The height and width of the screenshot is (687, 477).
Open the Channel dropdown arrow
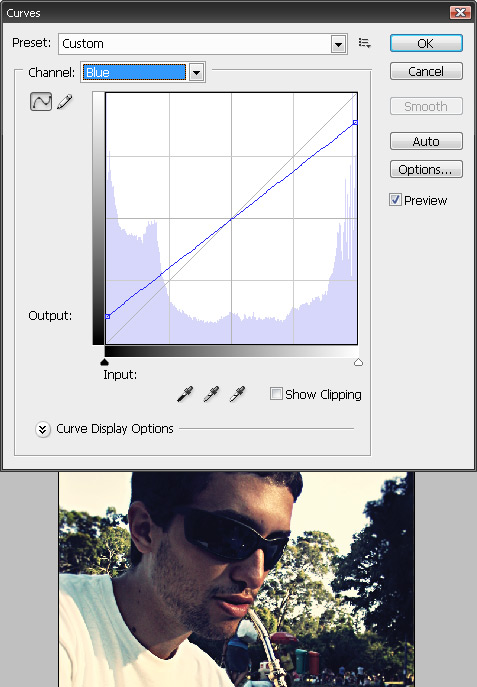click(x=197, y=72)
